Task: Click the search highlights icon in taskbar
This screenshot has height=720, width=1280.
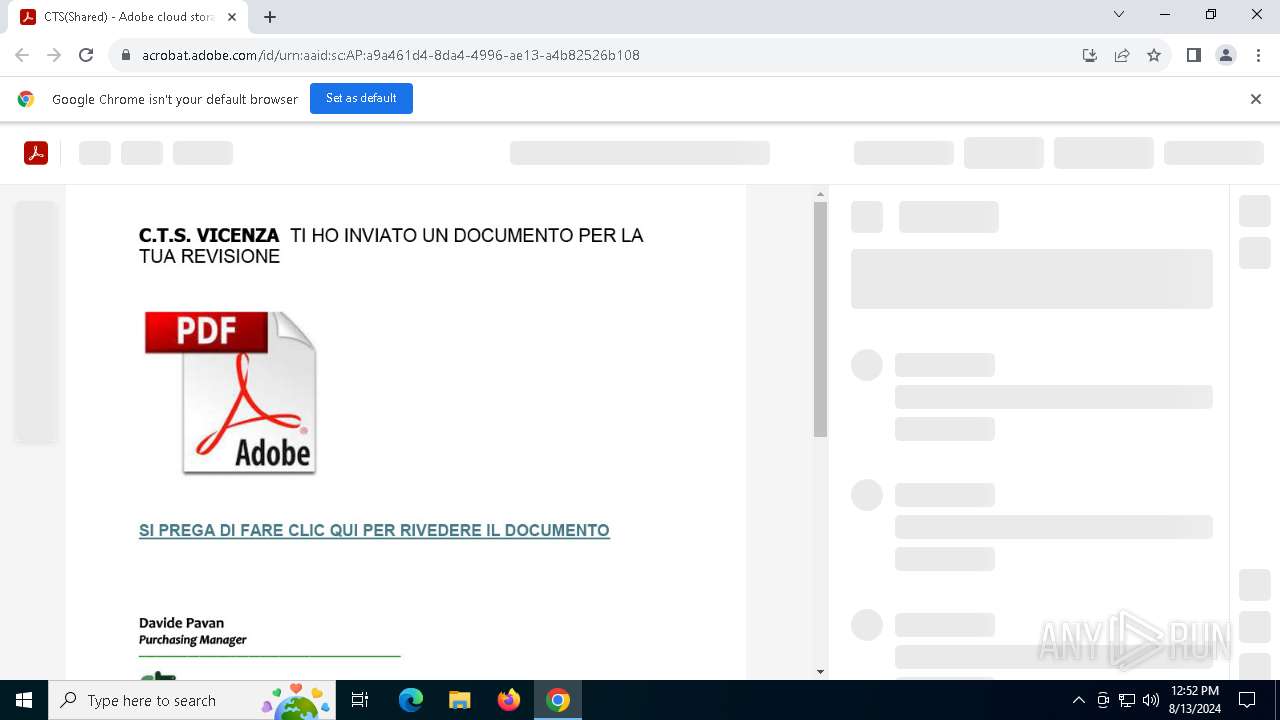Action: pyautogui.click(x=296, y=701)
